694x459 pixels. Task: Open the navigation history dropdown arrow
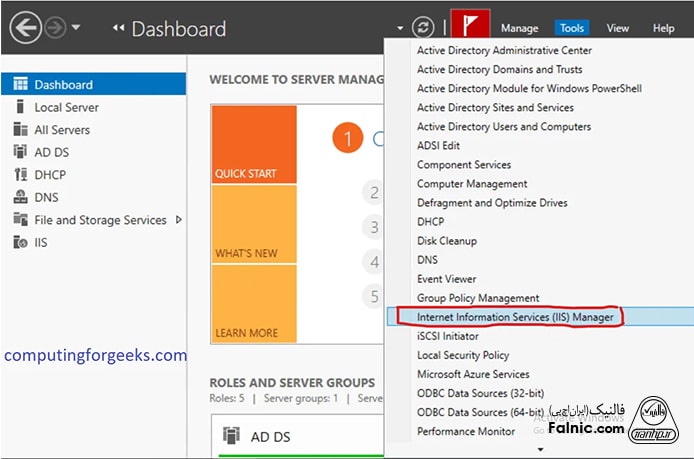point(77,28)
